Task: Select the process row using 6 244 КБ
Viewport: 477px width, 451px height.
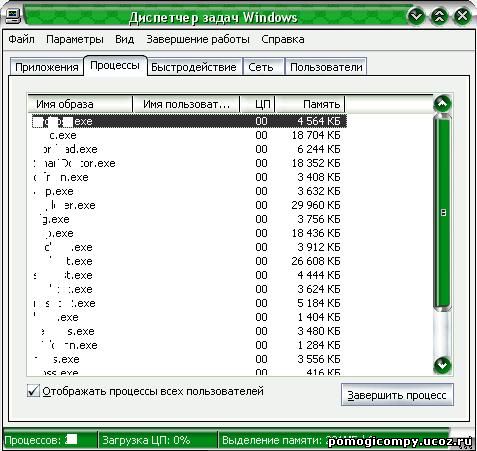Action: tap(189, 149)
